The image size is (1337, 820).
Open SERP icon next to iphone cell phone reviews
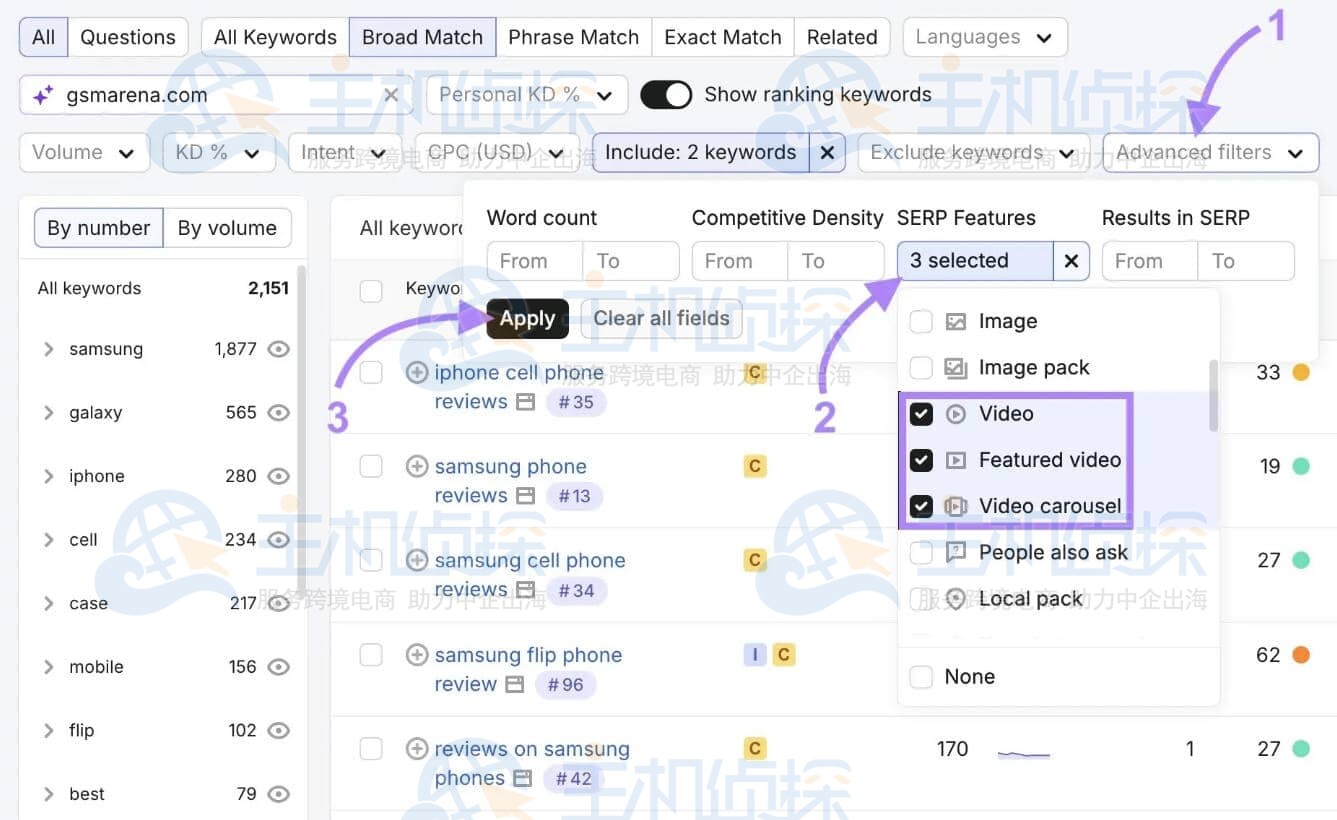[x=525, y=402]
